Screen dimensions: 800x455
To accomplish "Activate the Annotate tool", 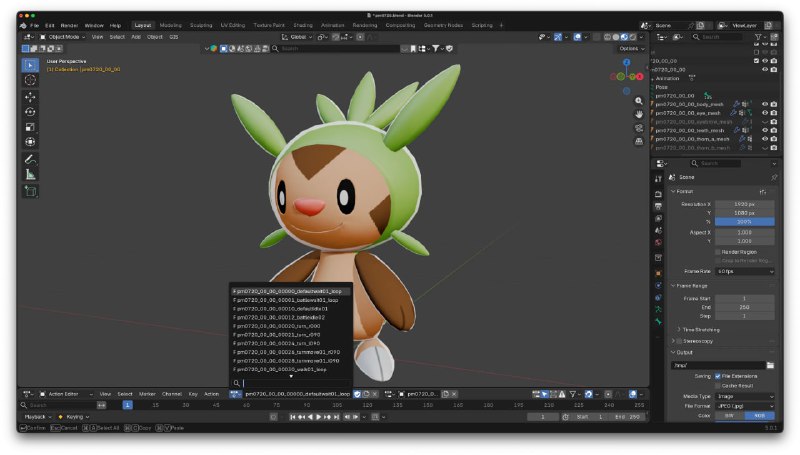I will 30,159.
